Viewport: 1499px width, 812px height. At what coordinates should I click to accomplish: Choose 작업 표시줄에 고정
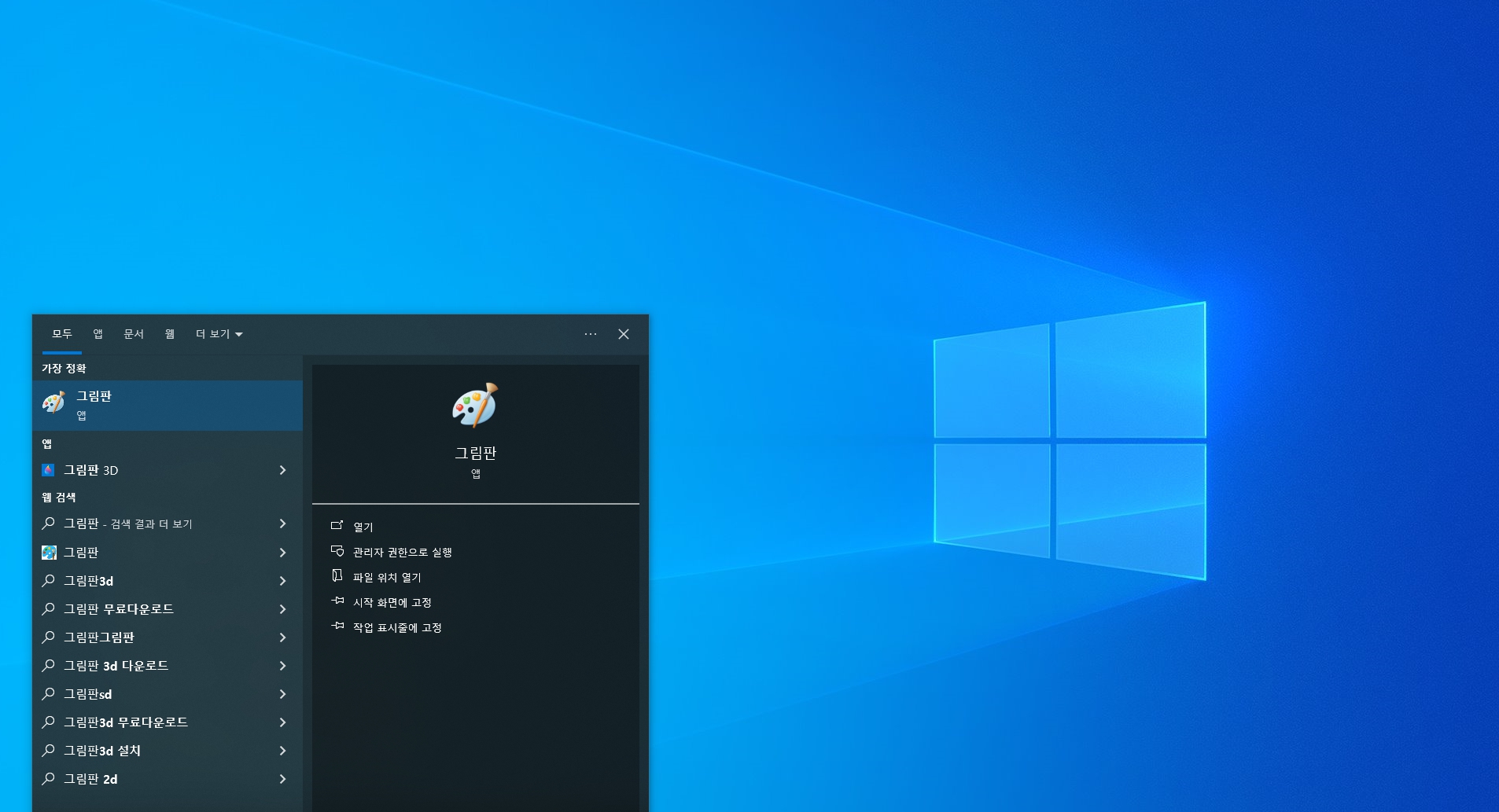(x=397, y=627)
